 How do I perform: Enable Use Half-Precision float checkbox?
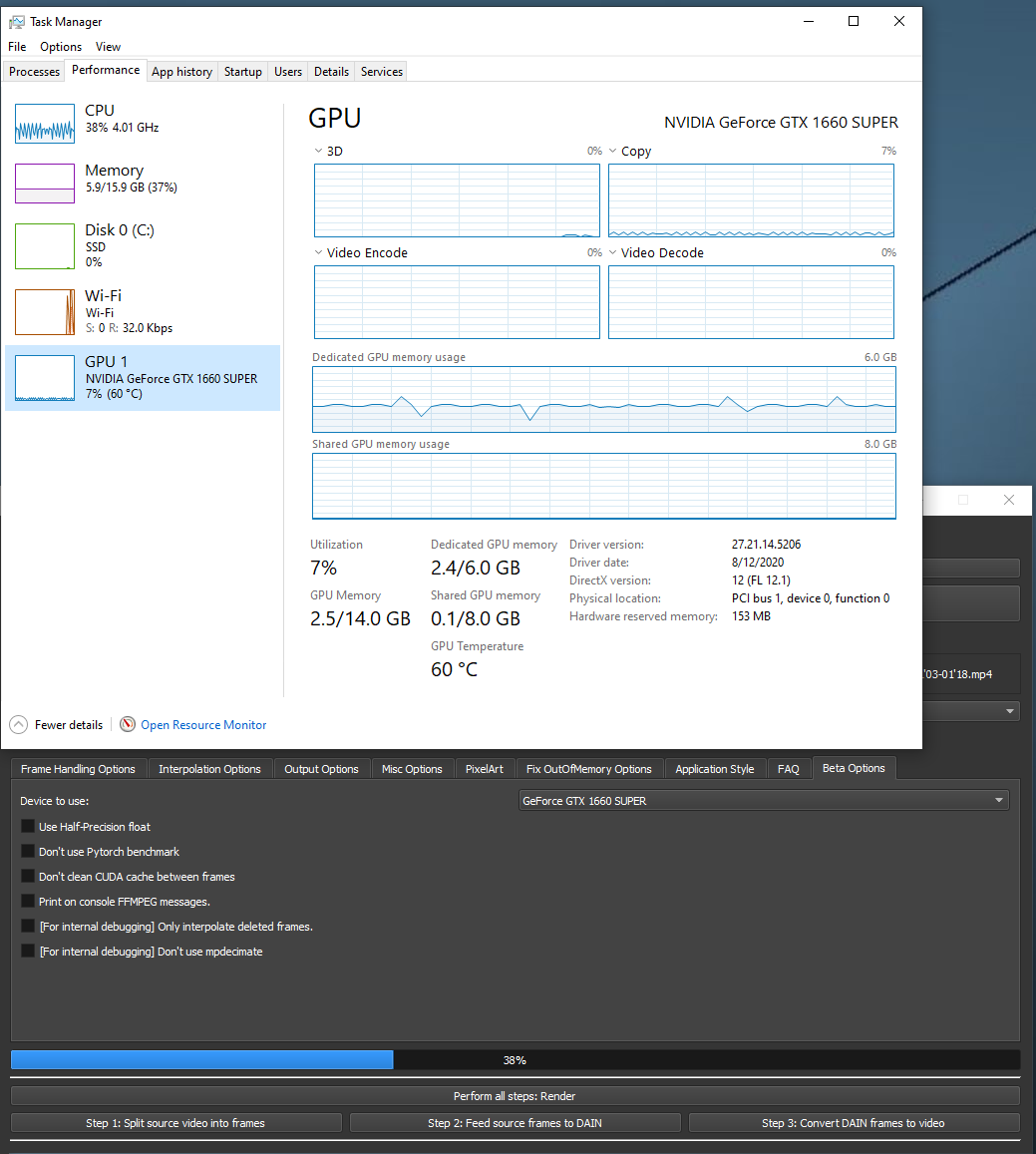(x=28, y=827)
